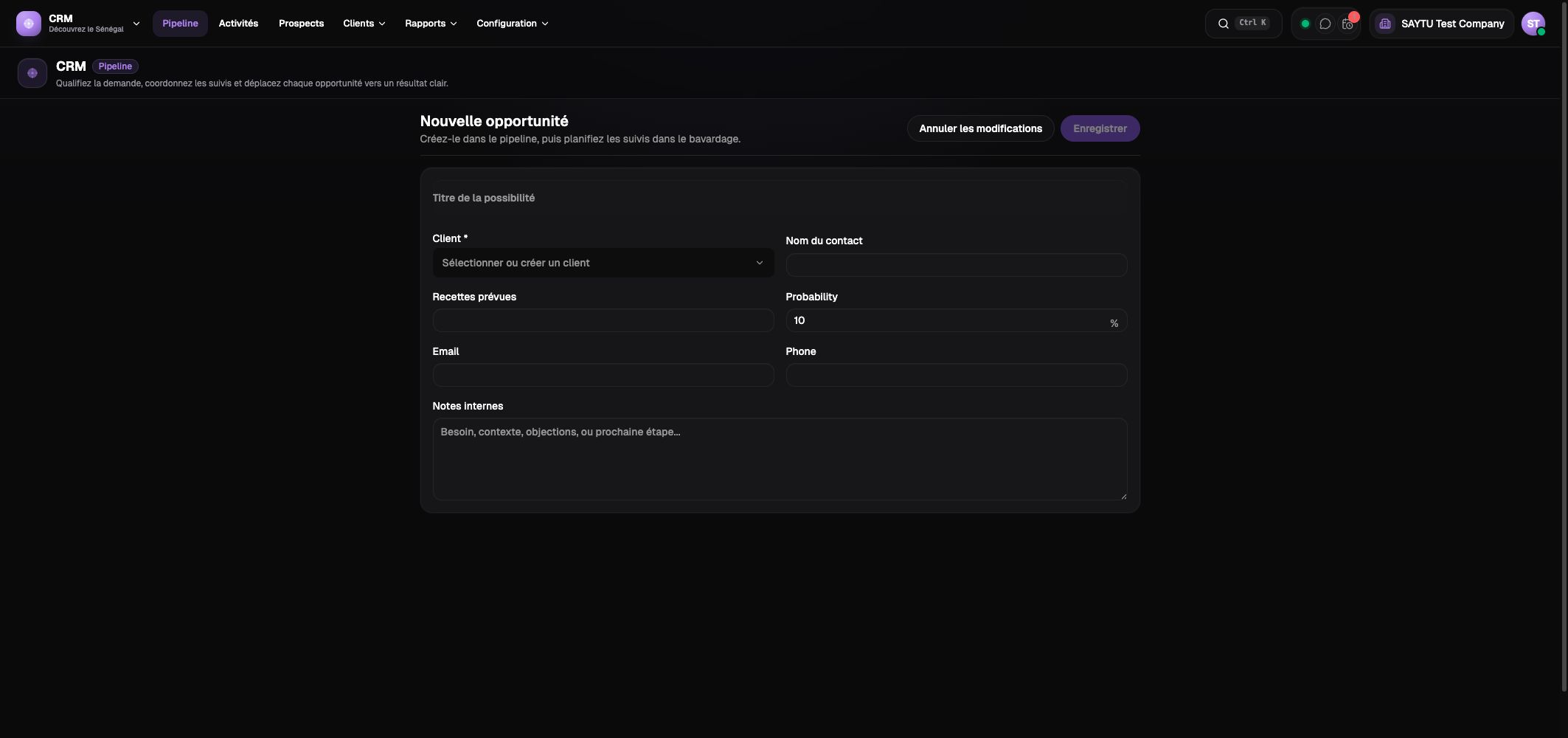Click the Enregistrer button
Screen dimensions: 1568x738
click(1100, 128)
